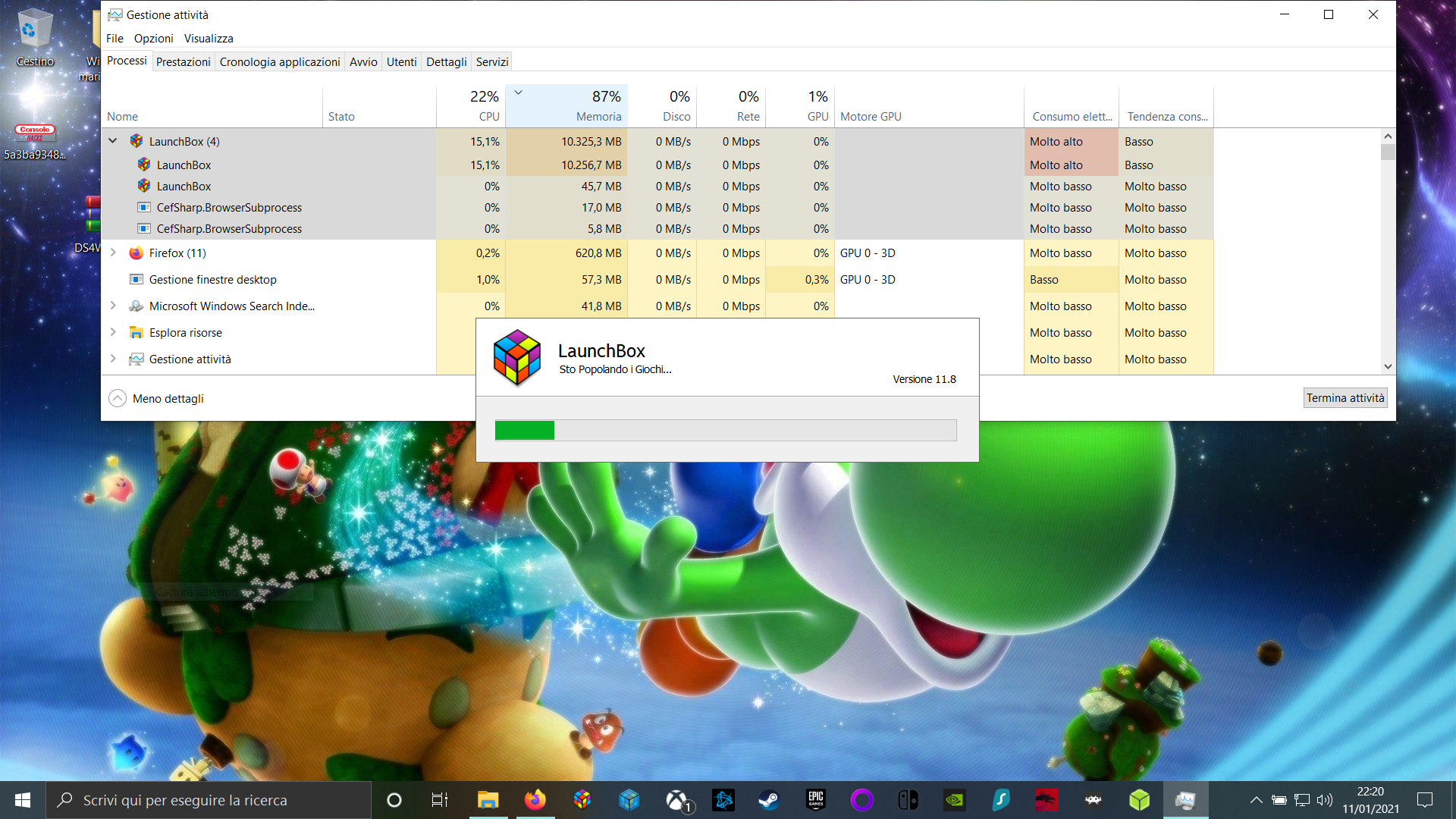Open the NVIDIA taskbar icon

coord(954,800)
